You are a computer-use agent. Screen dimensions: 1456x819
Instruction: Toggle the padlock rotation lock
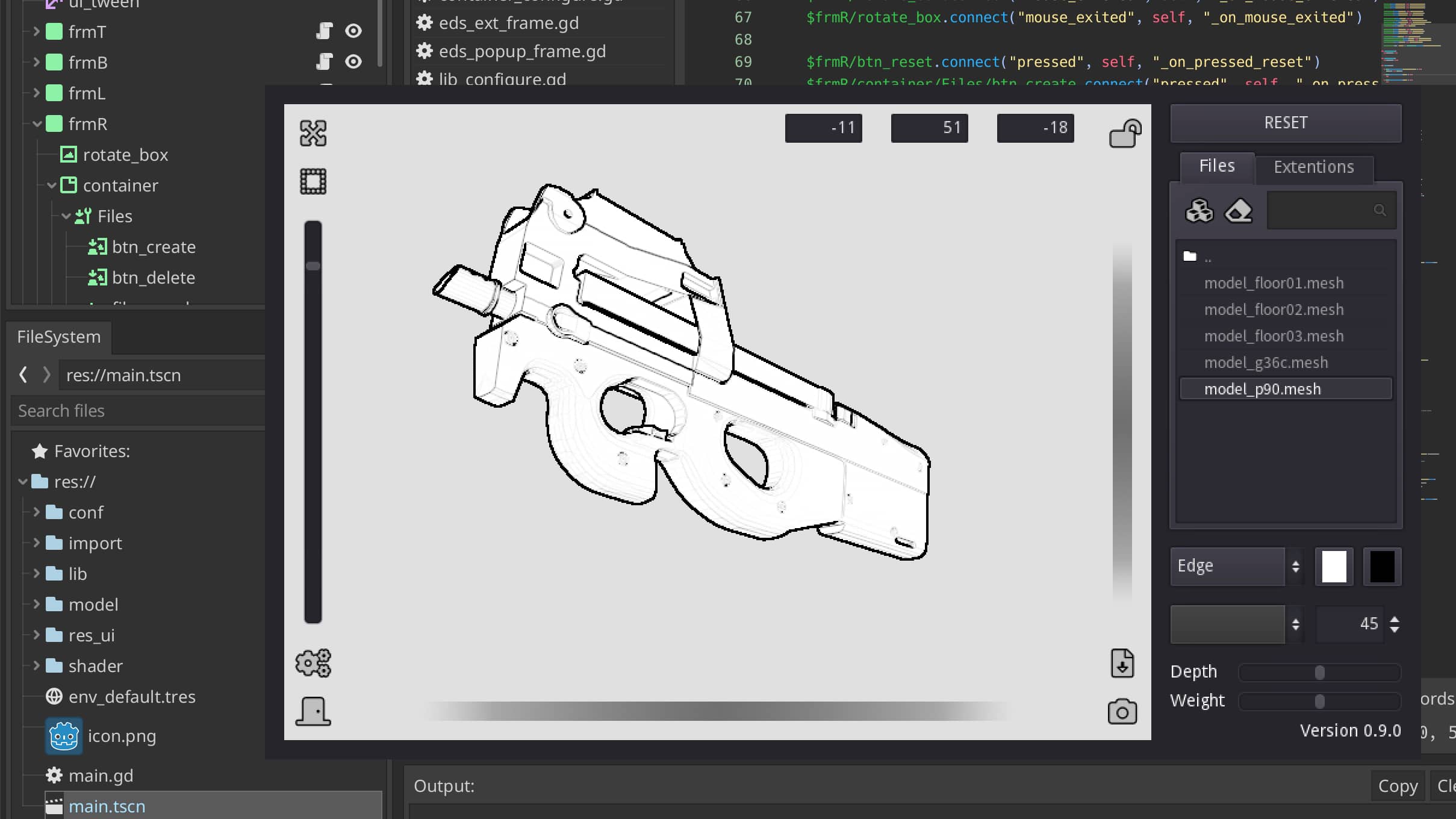(1125, 133)
